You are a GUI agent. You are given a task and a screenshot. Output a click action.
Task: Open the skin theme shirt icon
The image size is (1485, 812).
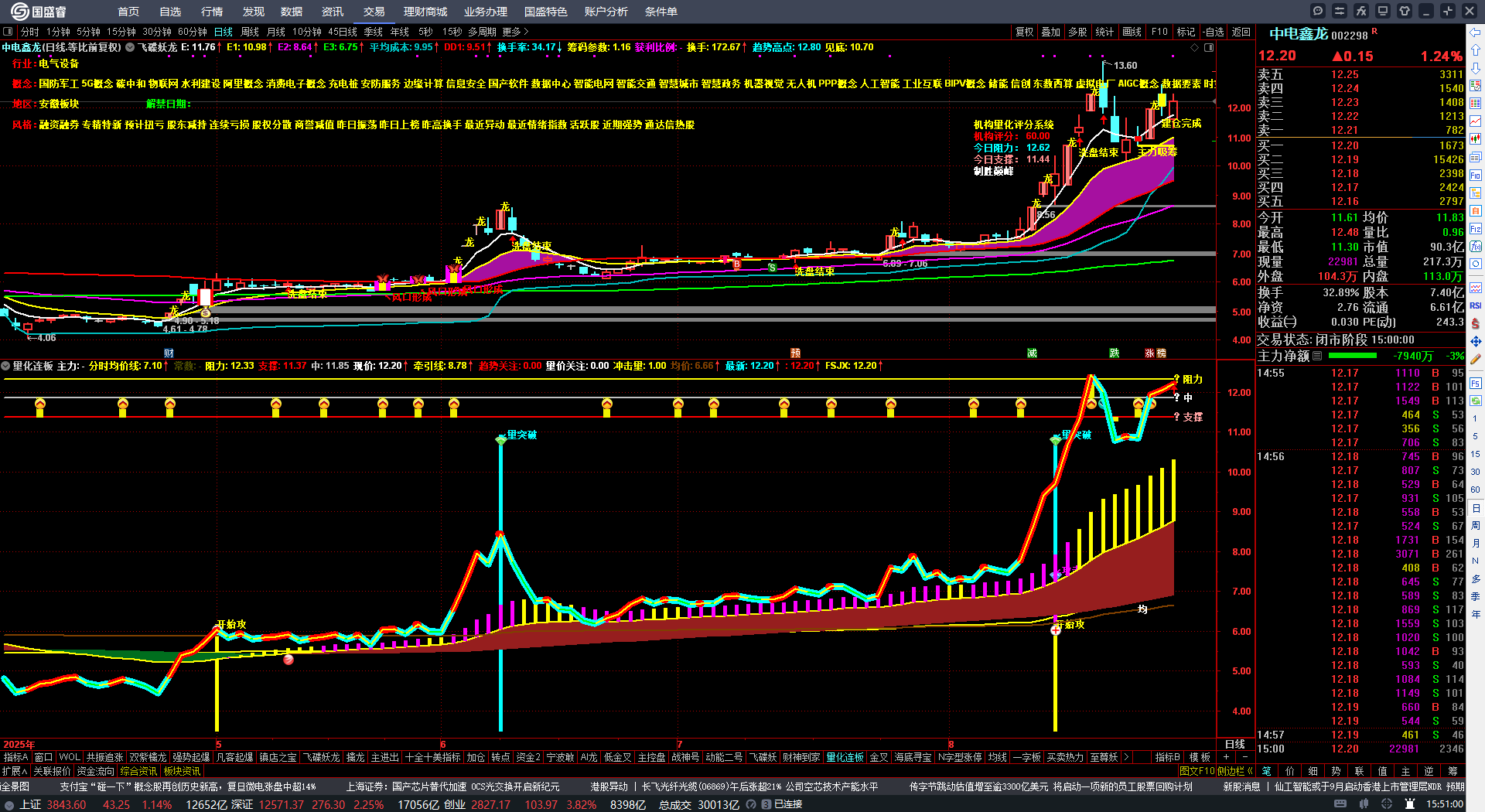click(x=1405, y=11)
